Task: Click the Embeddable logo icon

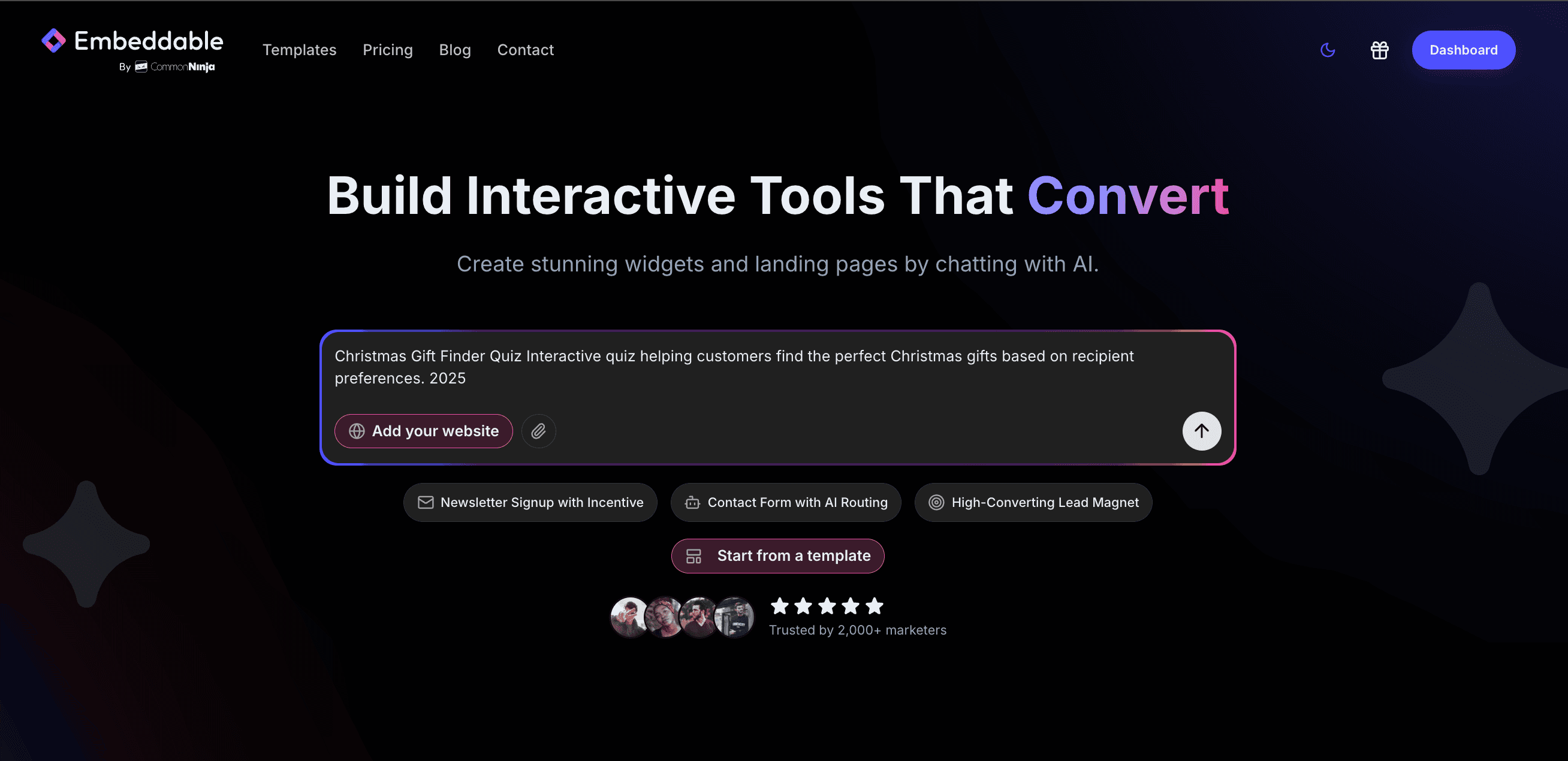Action: [53, 41]
